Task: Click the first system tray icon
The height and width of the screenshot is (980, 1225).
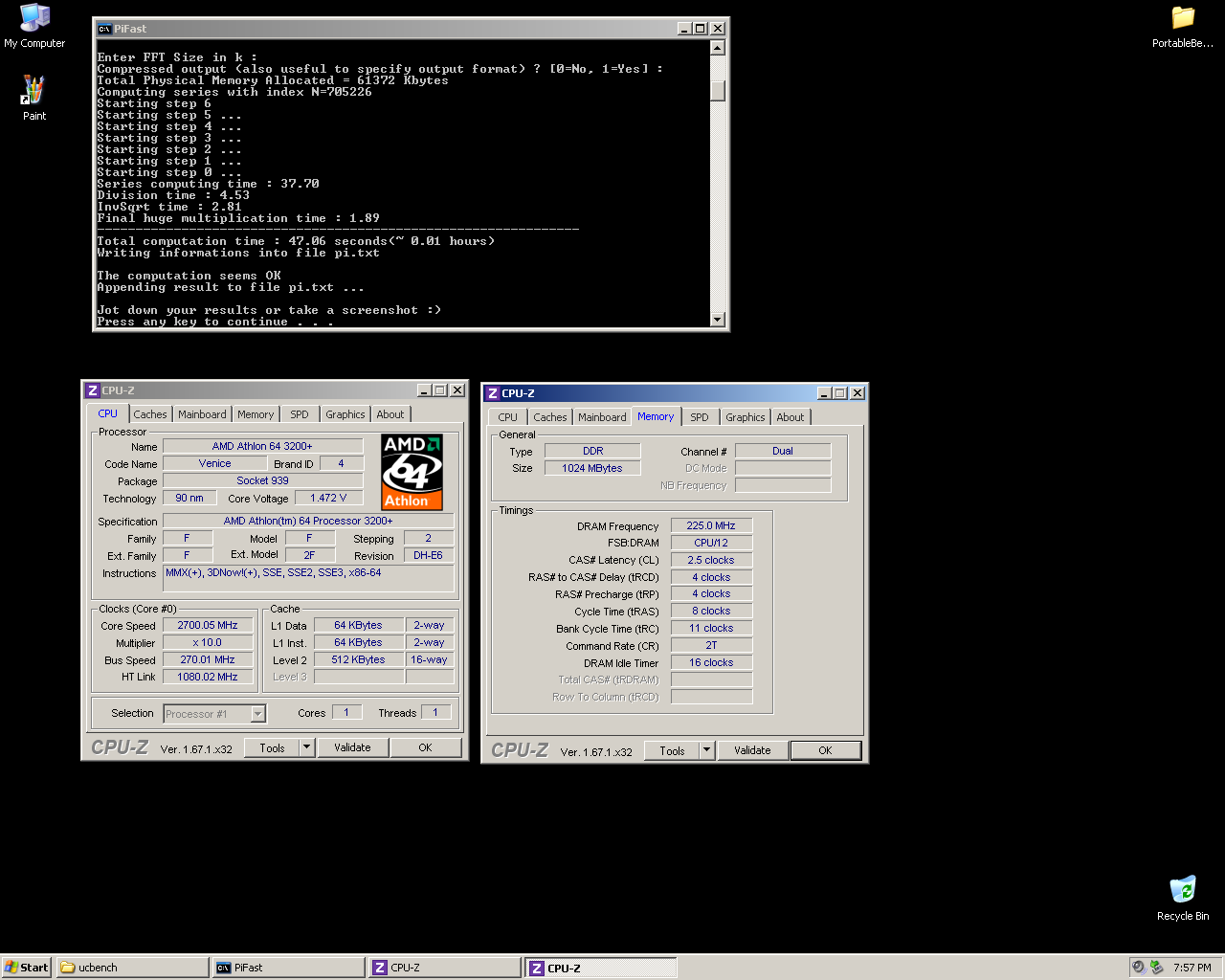Action: 1139,968
